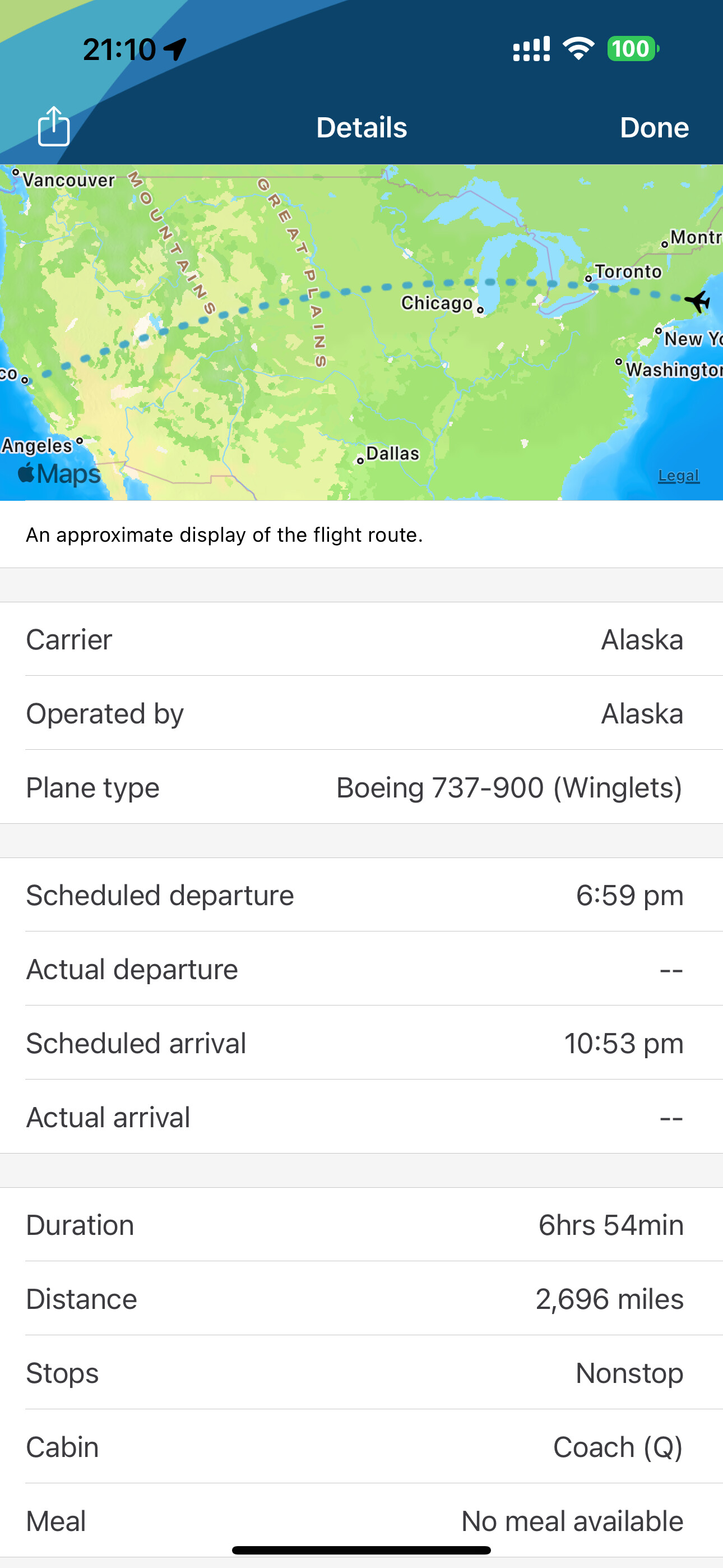723x1568 pixels.
Task: Tap the airplane icon on the map
Action: (697, 301)
